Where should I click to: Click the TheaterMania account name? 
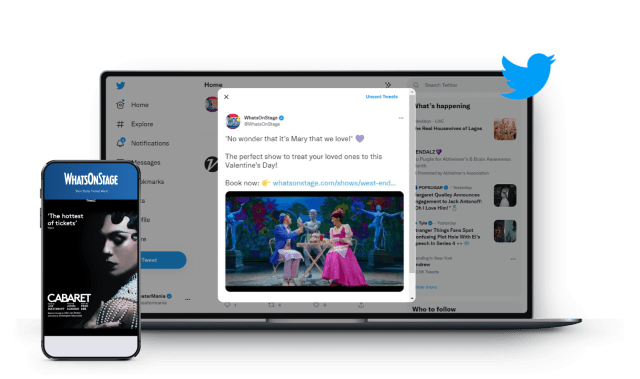coord(153,296)
